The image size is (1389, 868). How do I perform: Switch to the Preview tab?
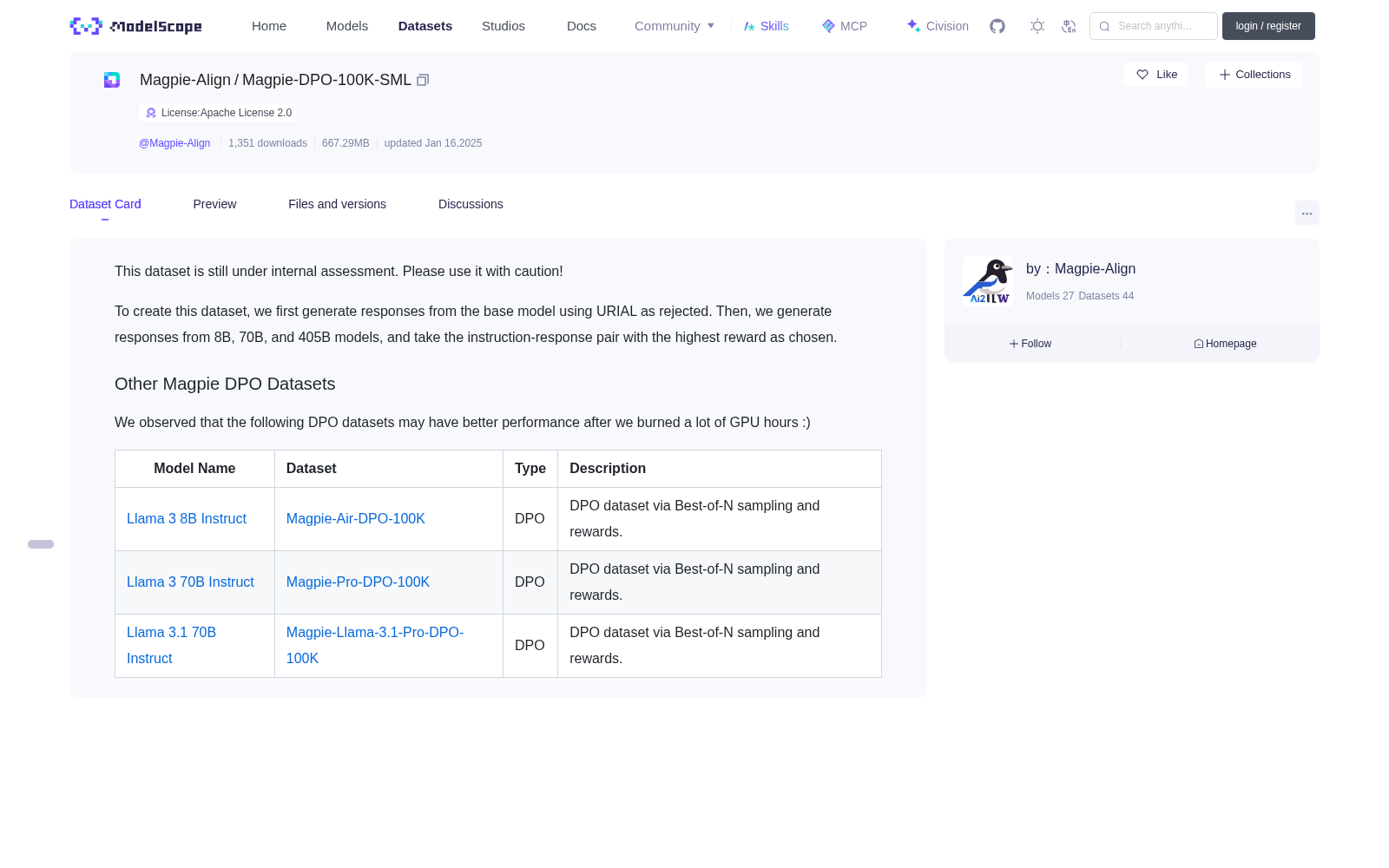(214, 204)
